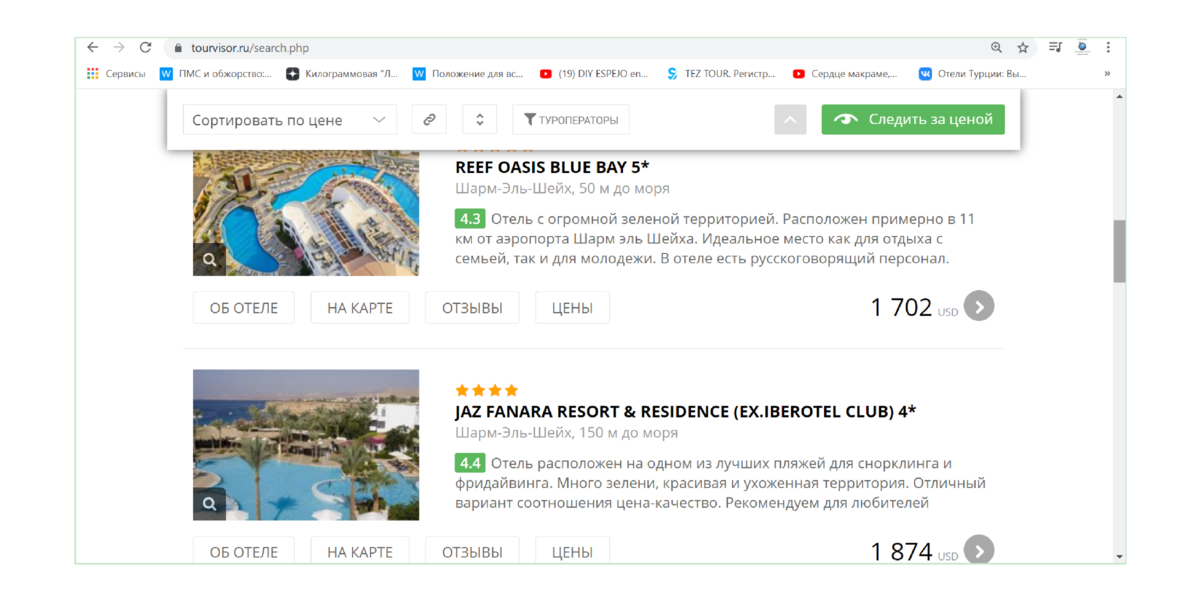
Task: Open the Килограммовая bookmark
Action: tap(343, 73)
